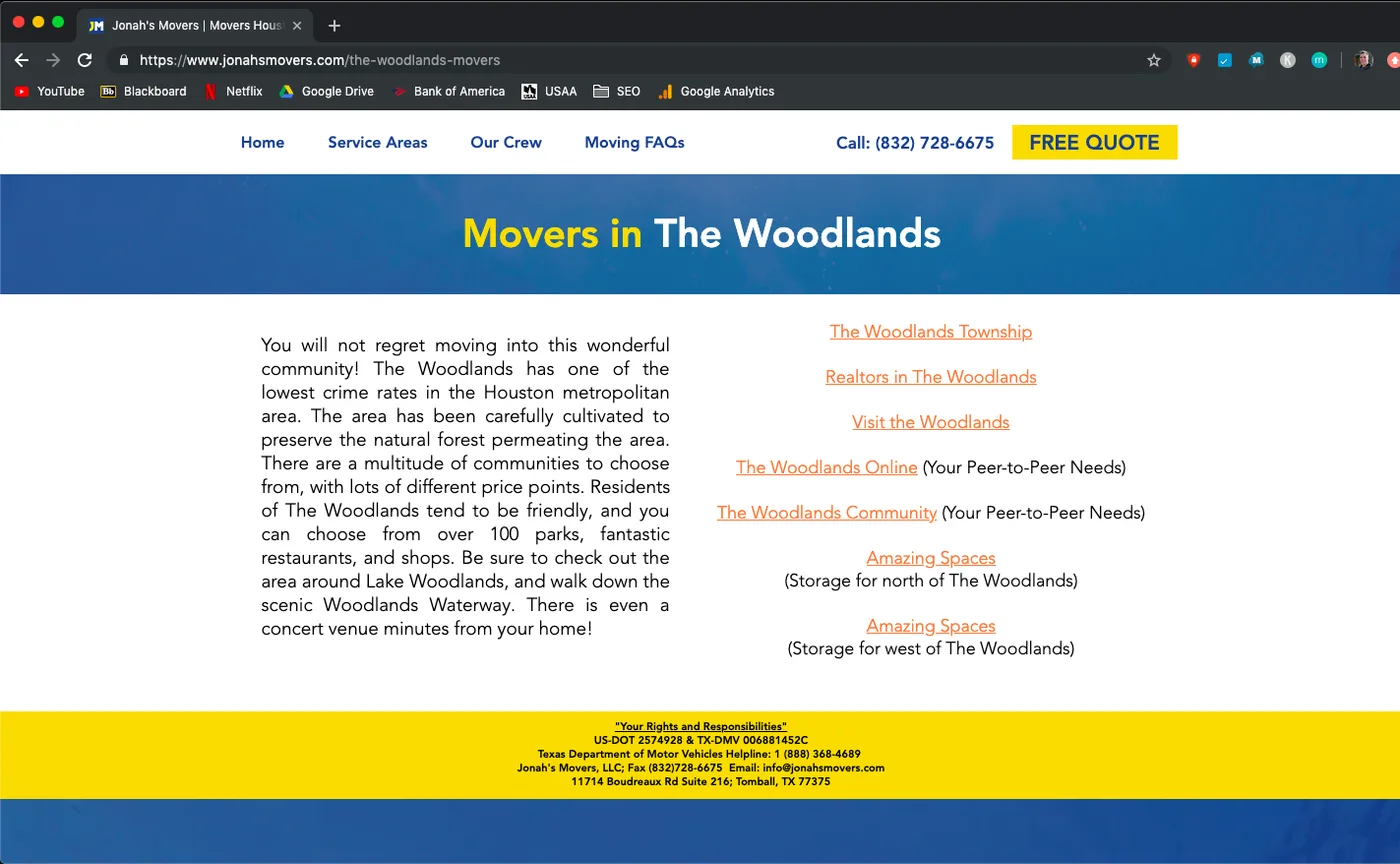1400x864 pixels.
Task: Click the info@jonahsmovers.com email in the footer
Action: coord(824,768)
